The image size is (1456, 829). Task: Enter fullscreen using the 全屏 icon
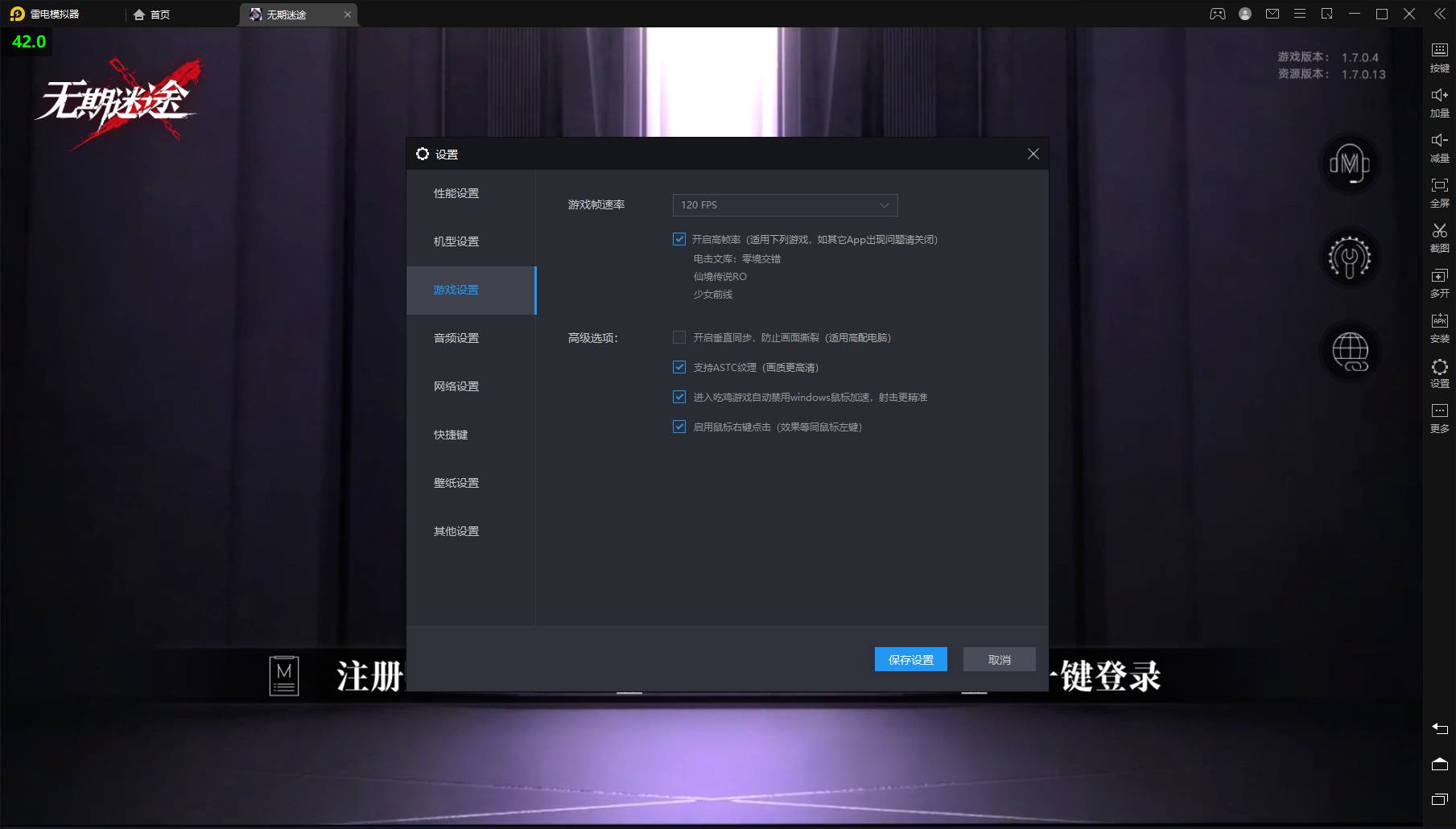click(x=1439, y=192)
